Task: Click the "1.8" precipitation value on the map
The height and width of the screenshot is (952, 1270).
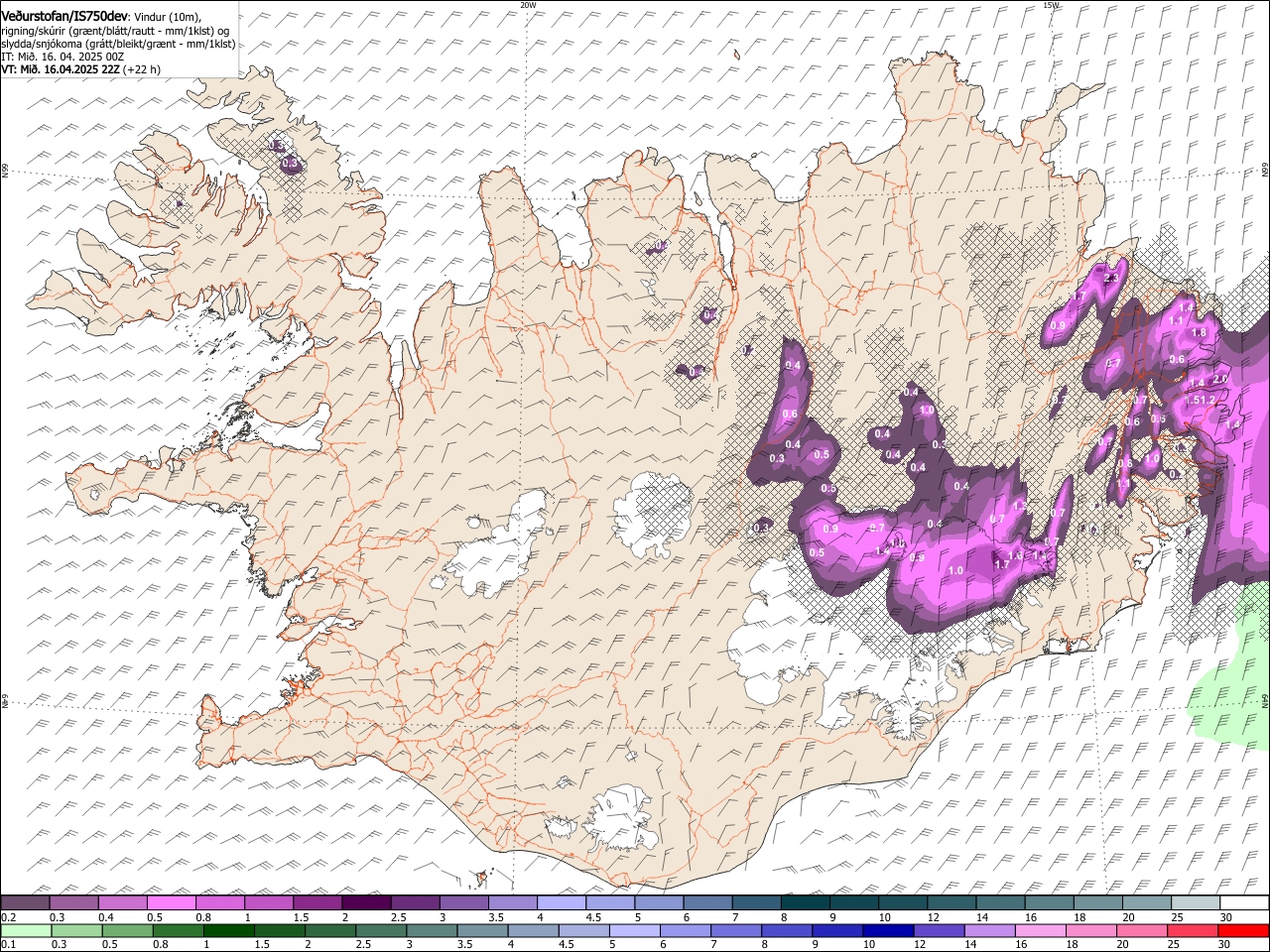Action: [1199, 333]
